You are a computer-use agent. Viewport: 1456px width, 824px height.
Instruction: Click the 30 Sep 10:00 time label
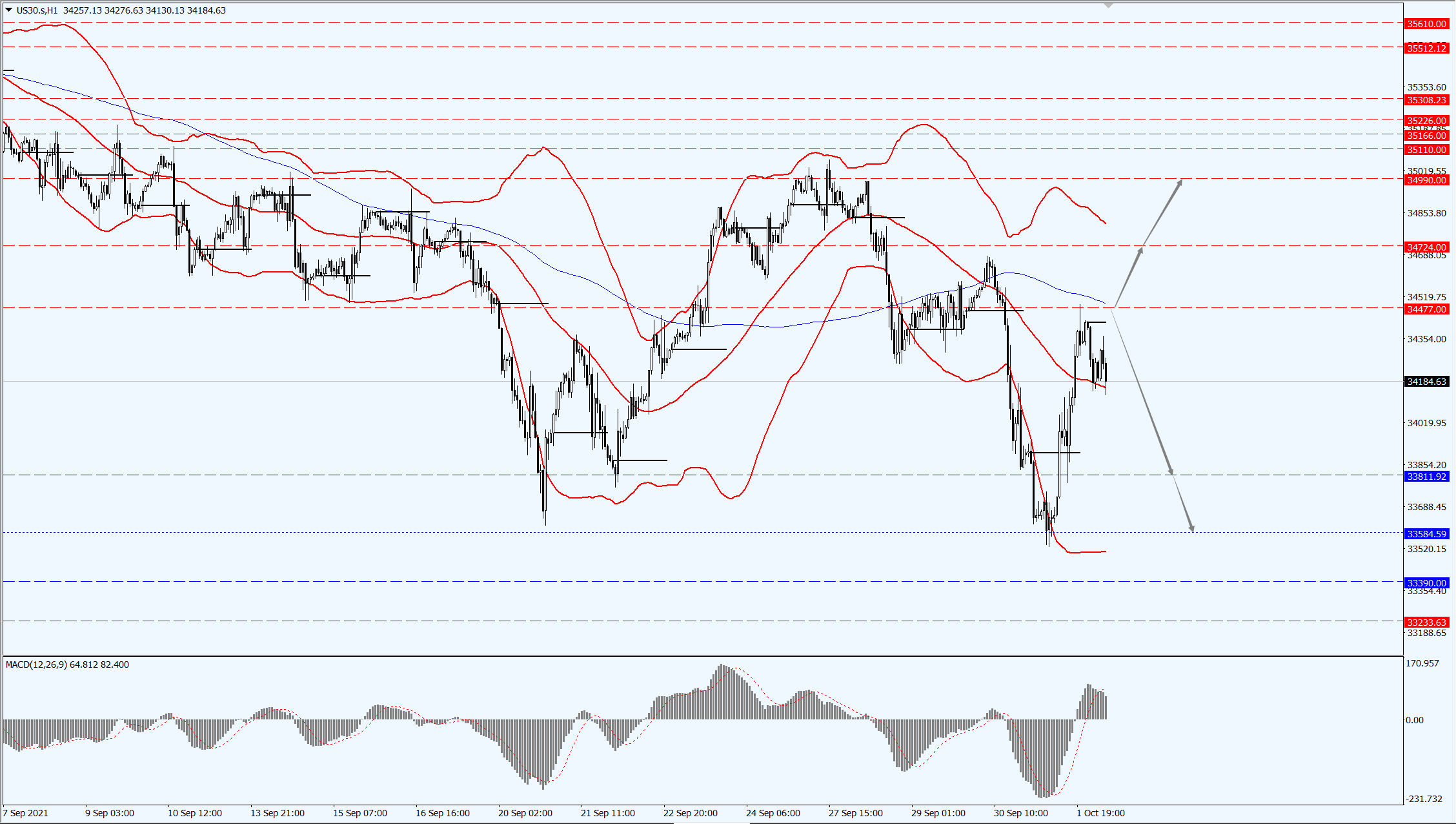1021,813
